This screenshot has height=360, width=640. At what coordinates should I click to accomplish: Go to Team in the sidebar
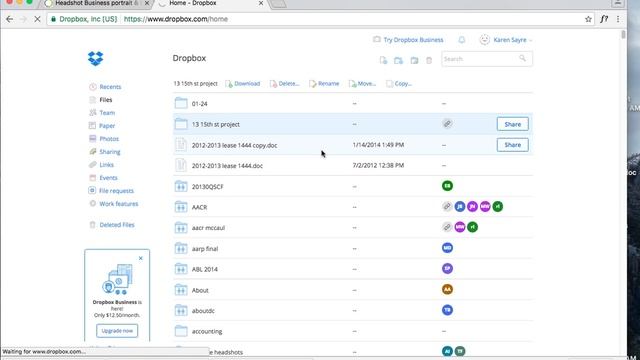coord(107,113)
